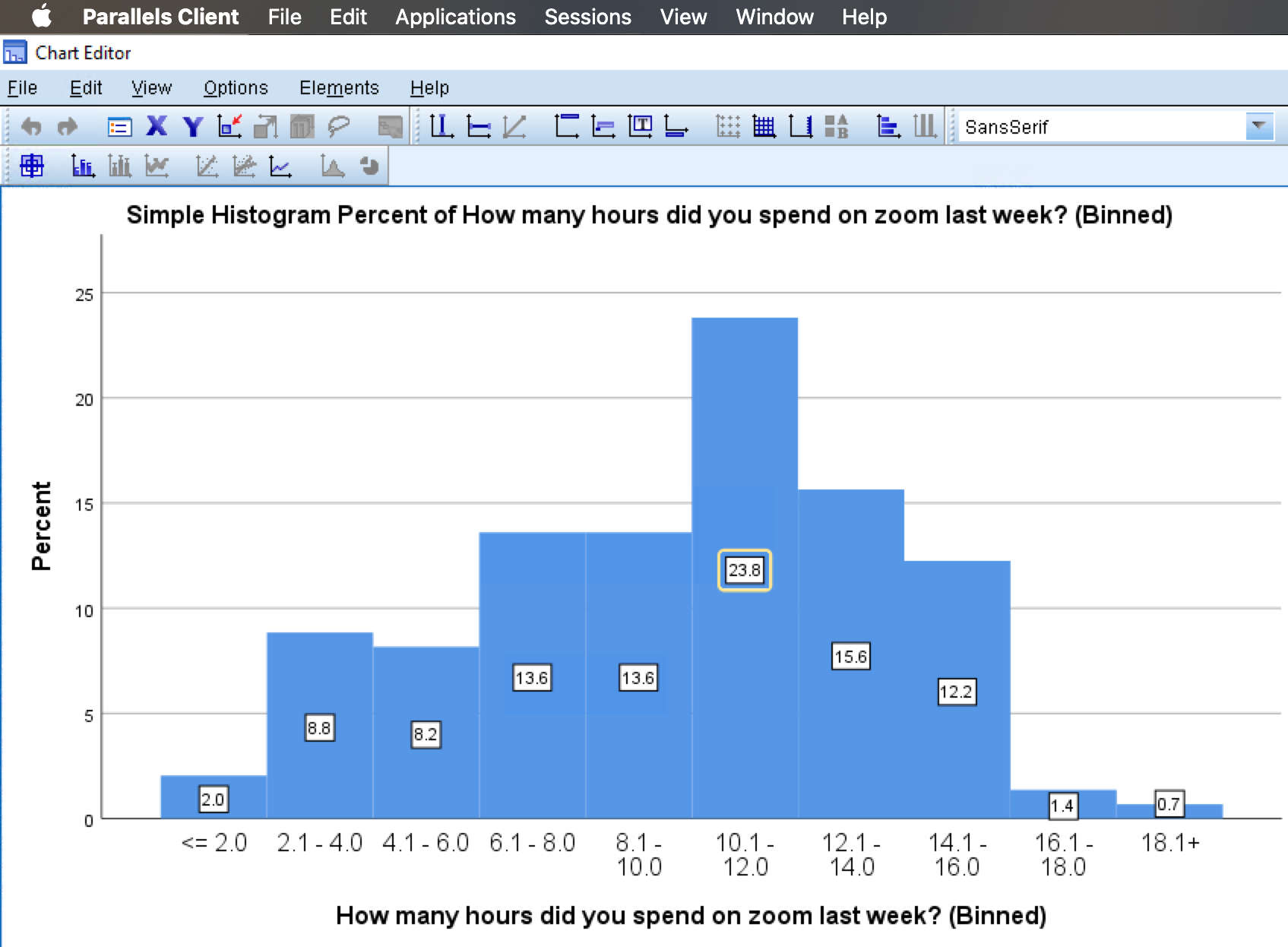Open the Apple menu
The height and width of the screenshot is (947, 1288).
point(42,16)
